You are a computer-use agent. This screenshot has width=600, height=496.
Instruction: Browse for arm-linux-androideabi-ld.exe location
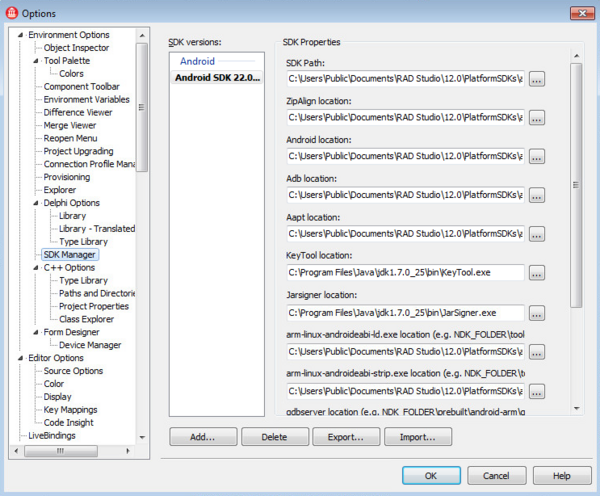(536, 352)
